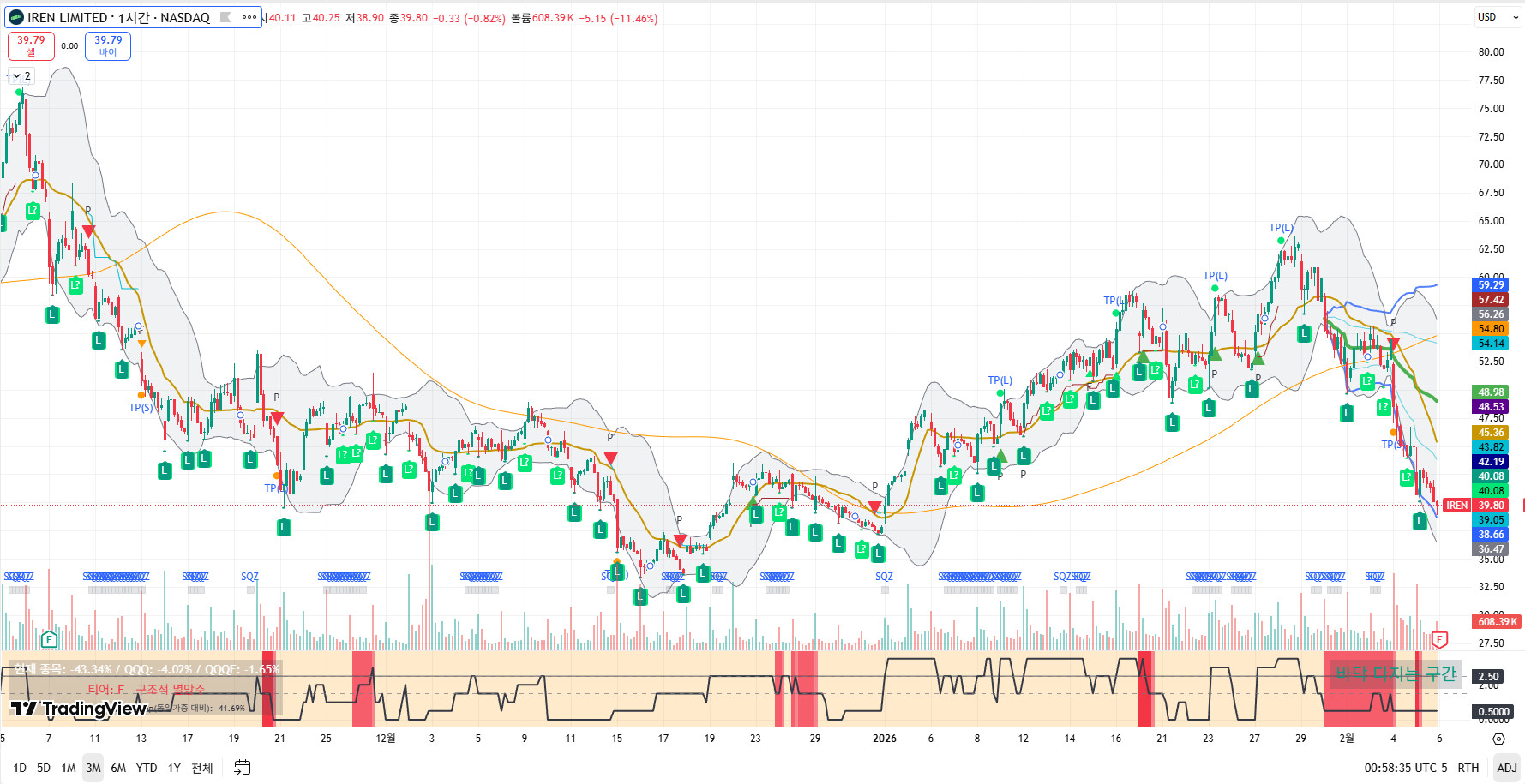Click the 볼륨 608.39K volume readout
This screenshot has width=1525, height=784.
click(x=543, y=18)
